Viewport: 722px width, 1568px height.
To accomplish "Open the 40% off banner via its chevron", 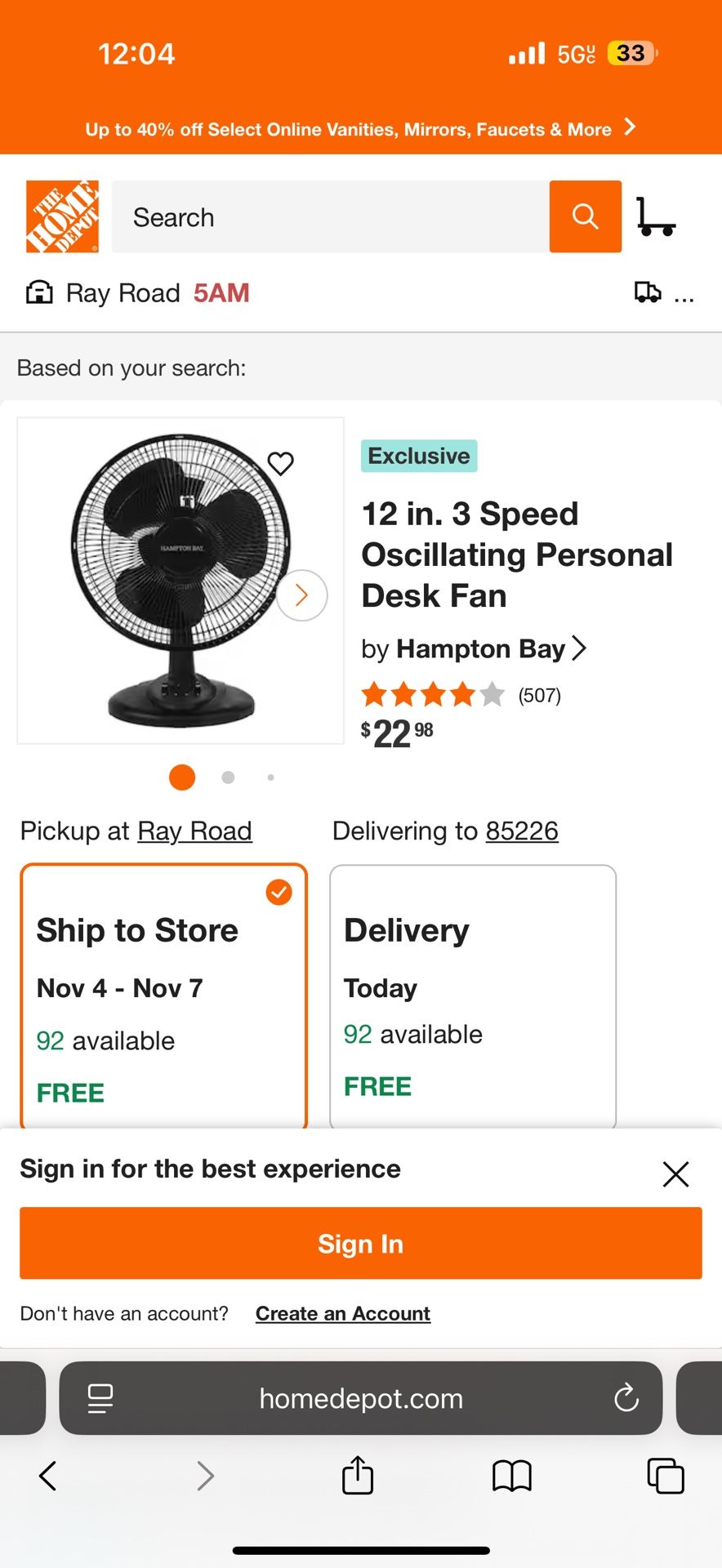I will pyautogui.click(x=629, y=127).
